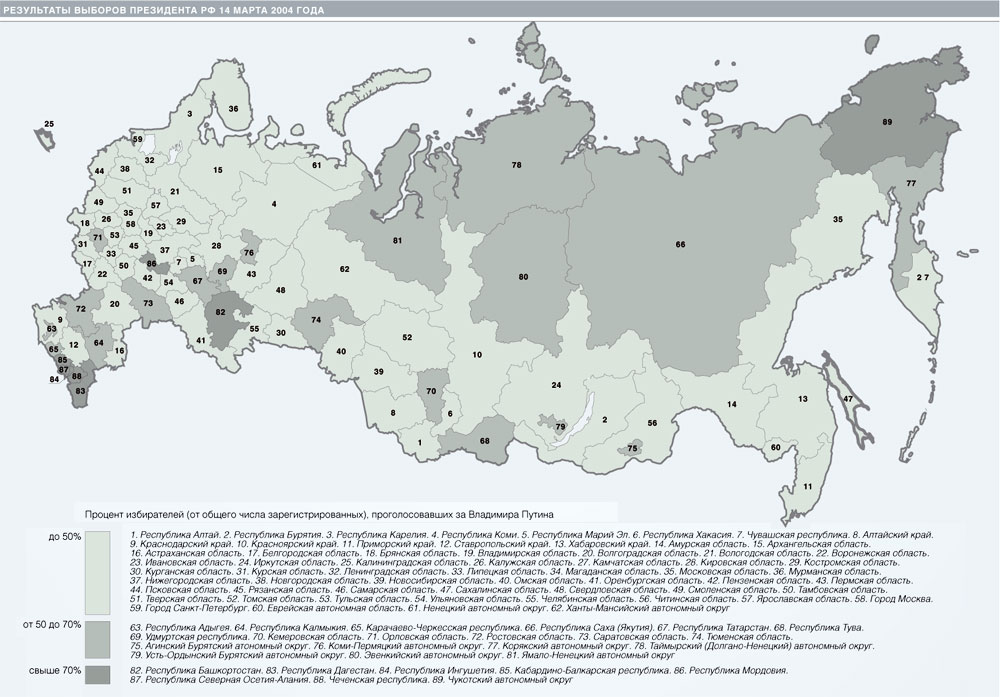Select Bashkortostan region marked 82
The width and height of the screenshot is (1000, 697).
click(220, 312)
